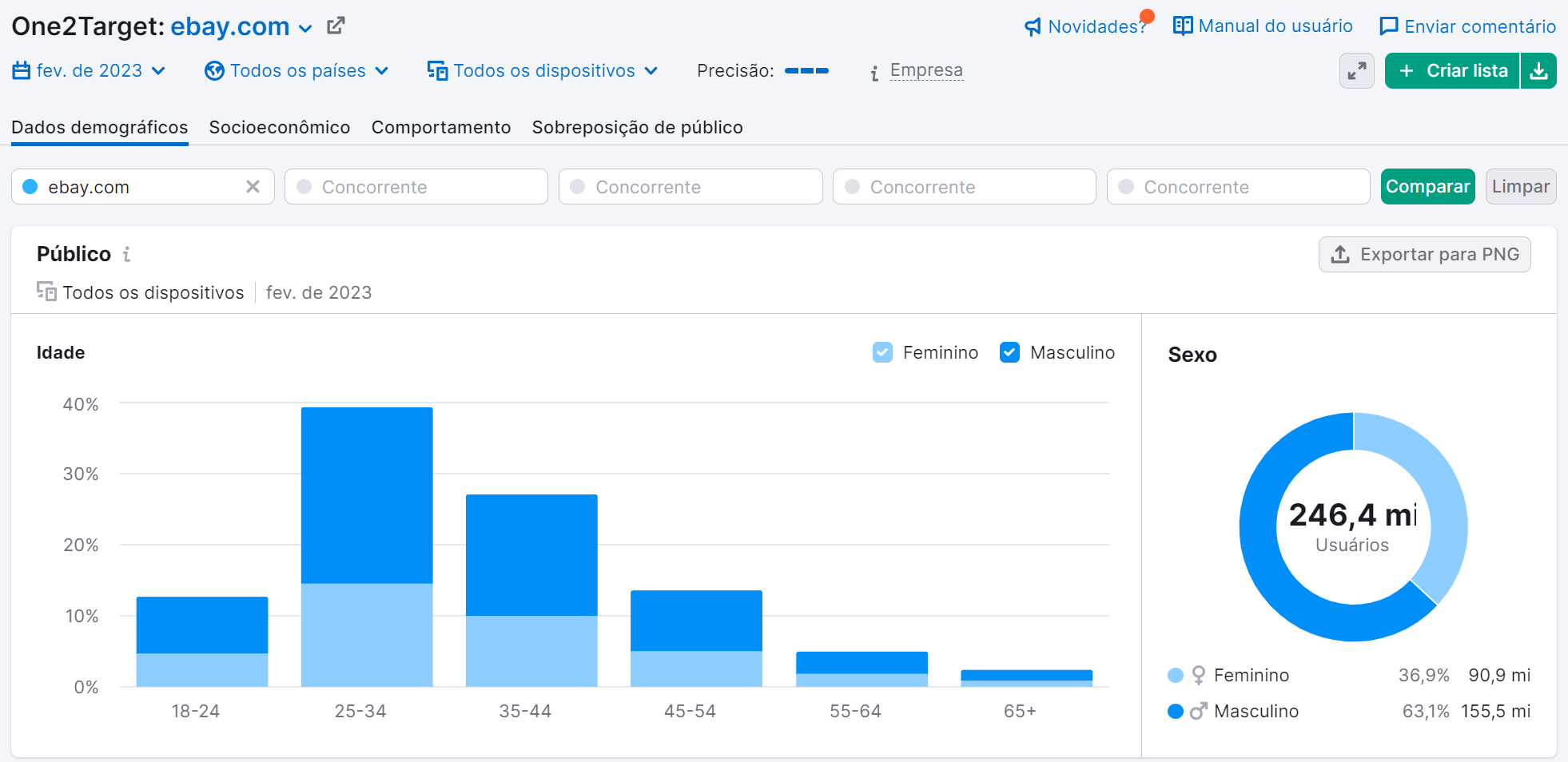Click the female symbol in Sexo legend

pyautogui.click(x=1198, y=676)
